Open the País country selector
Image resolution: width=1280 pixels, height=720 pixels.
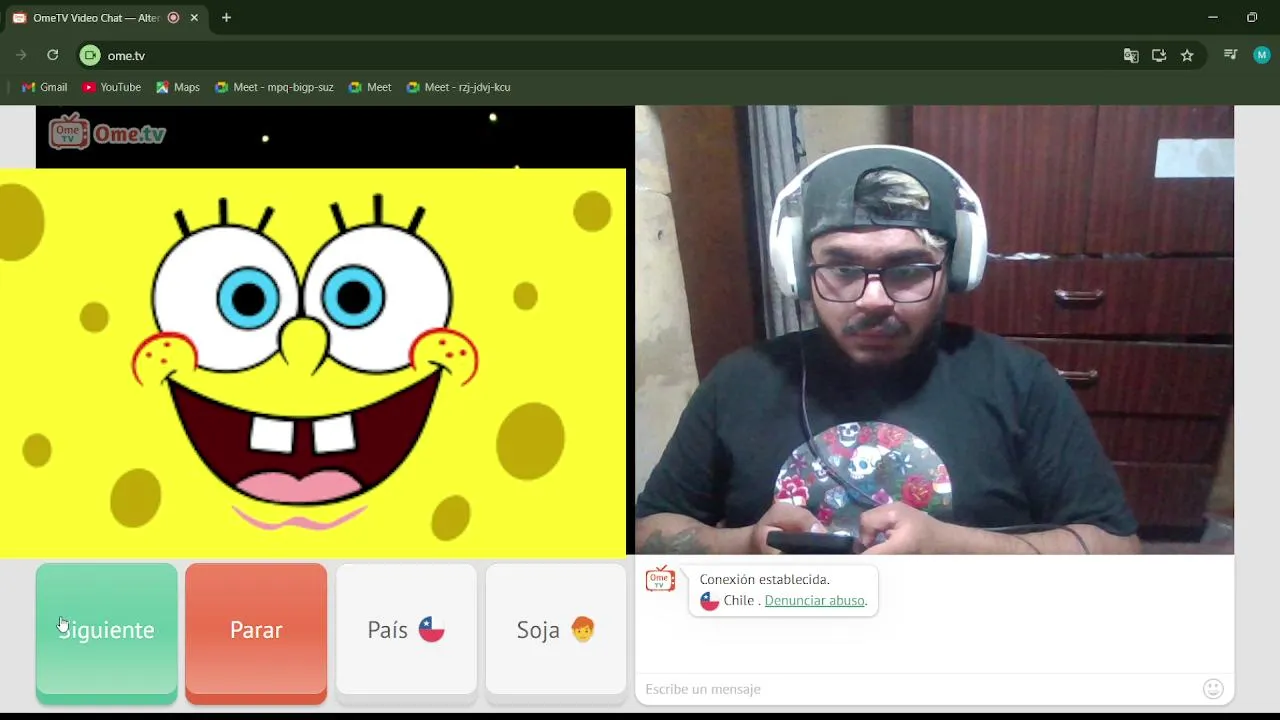tap(406, 629)
